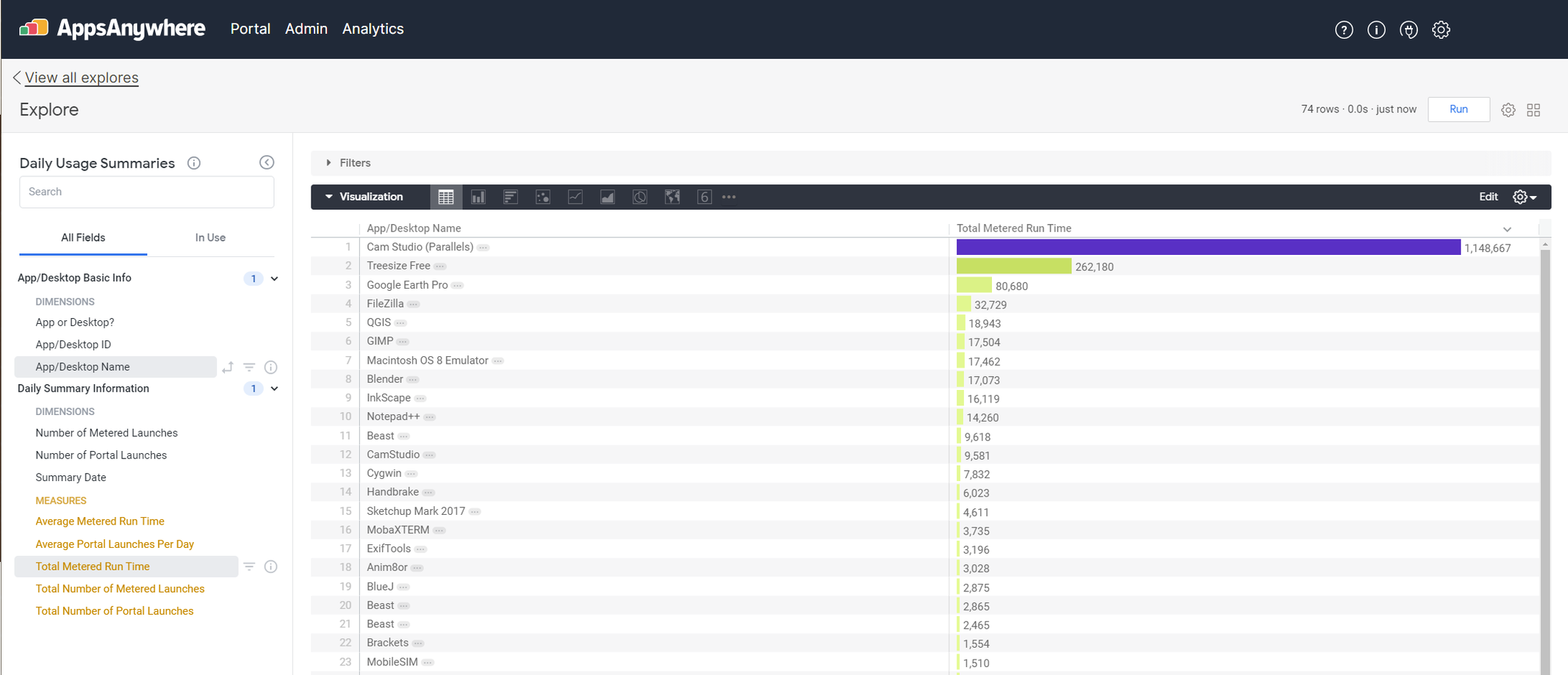Screen dimensions: 1568x675
Task: Open visualization gear dropdown next to Edit
Action: [1525, 197]
